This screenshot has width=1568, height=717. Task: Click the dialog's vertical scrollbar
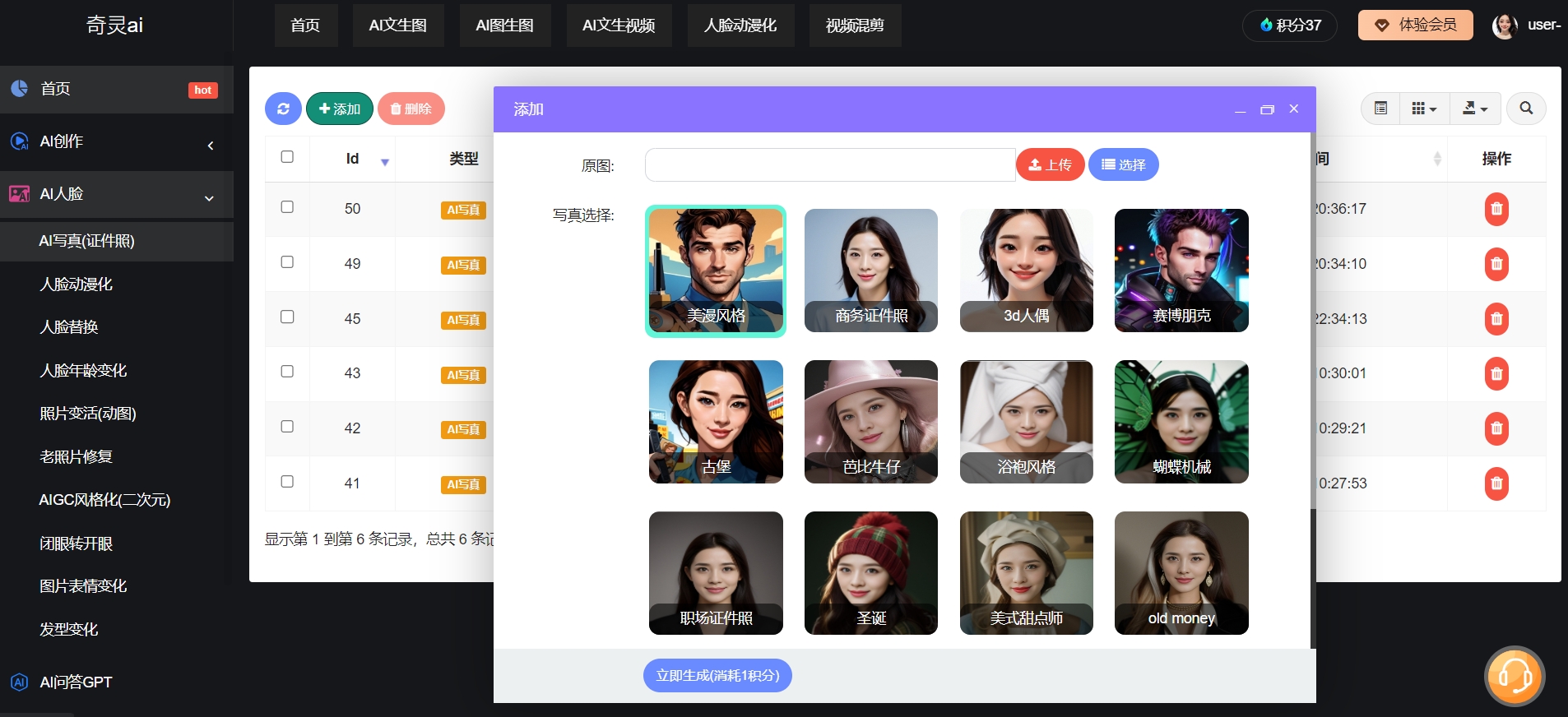[x=1312, y=329]
